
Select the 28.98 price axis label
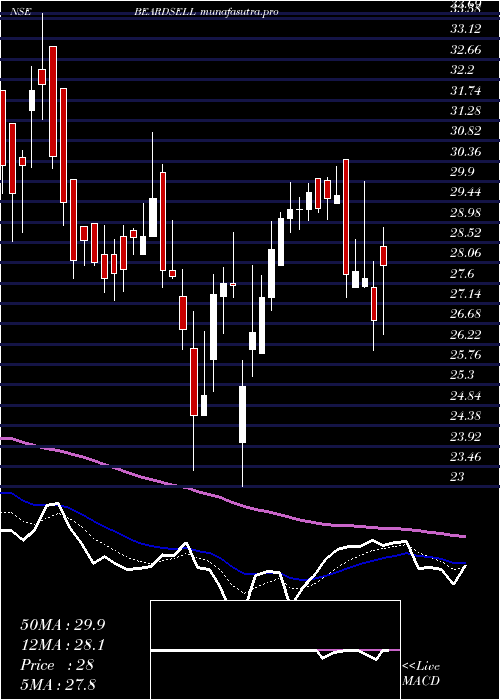(466, 213)
